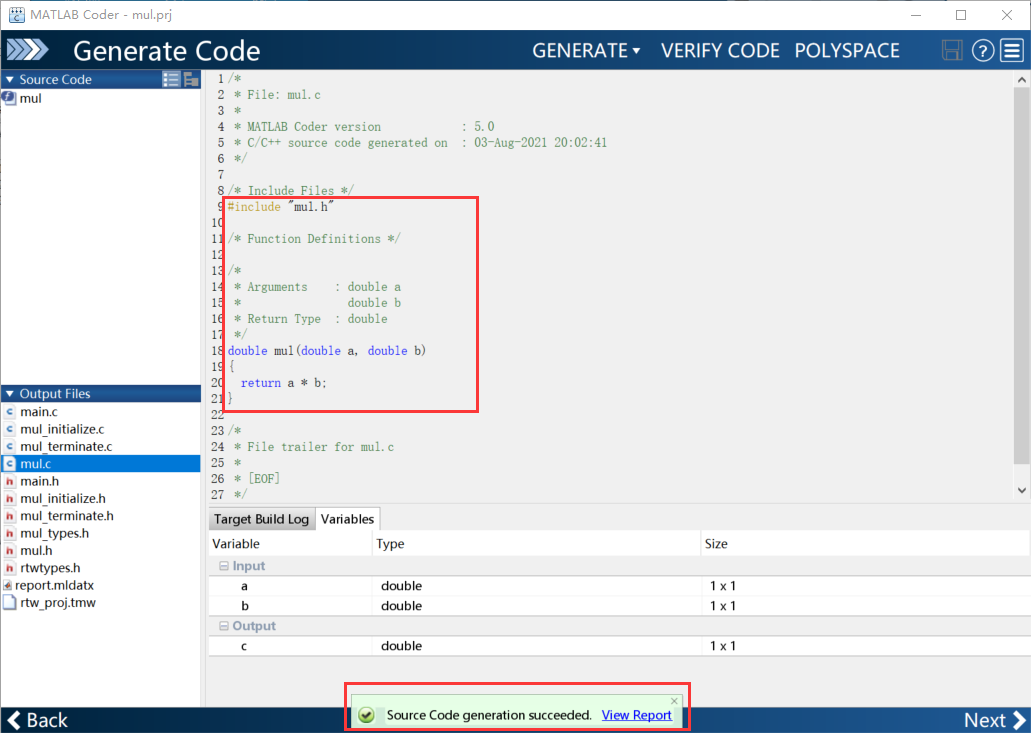Collapse the Output Files panel
The image size is (1031, 733).
pyautogui.click(x=9, y=394)
